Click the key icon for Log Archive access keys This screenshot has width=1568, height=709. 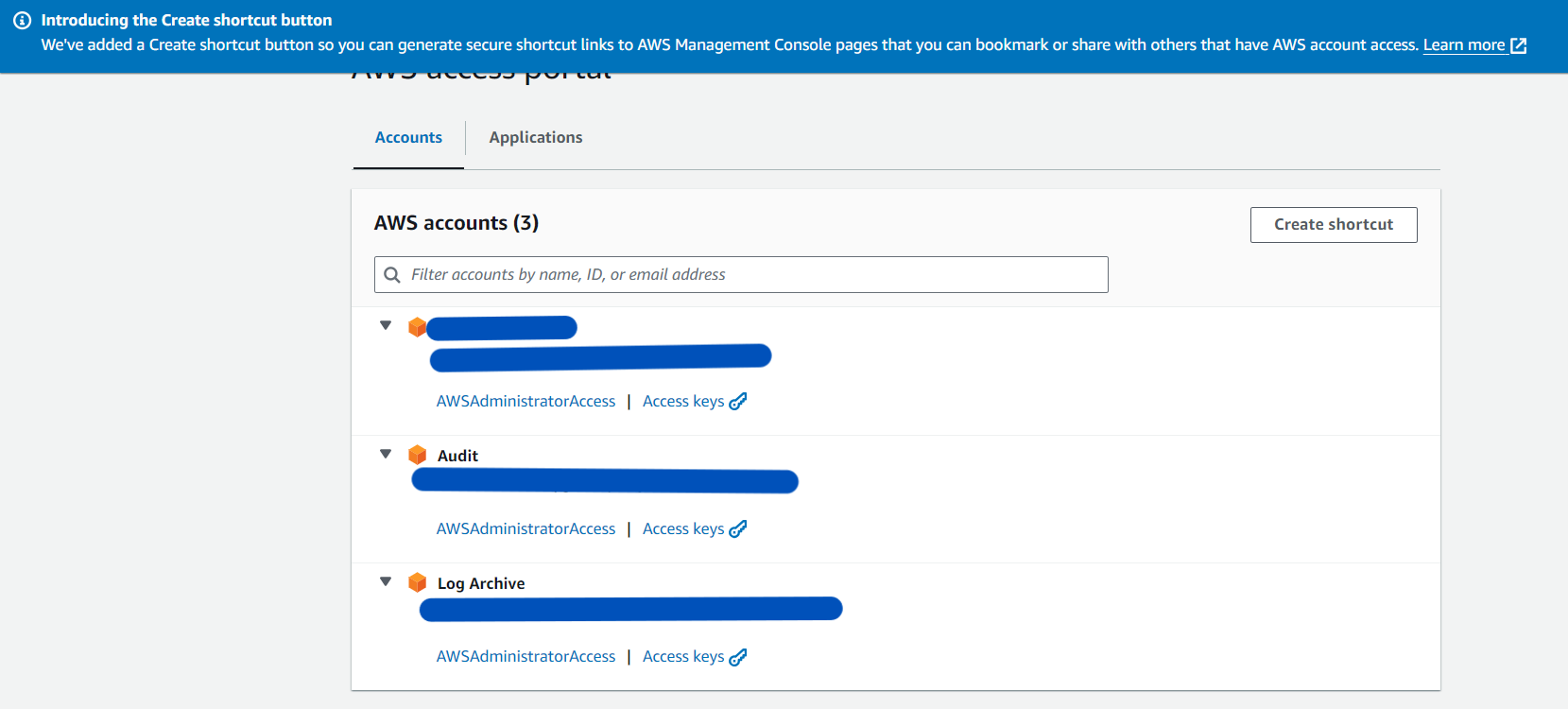[x=738, y=657]
